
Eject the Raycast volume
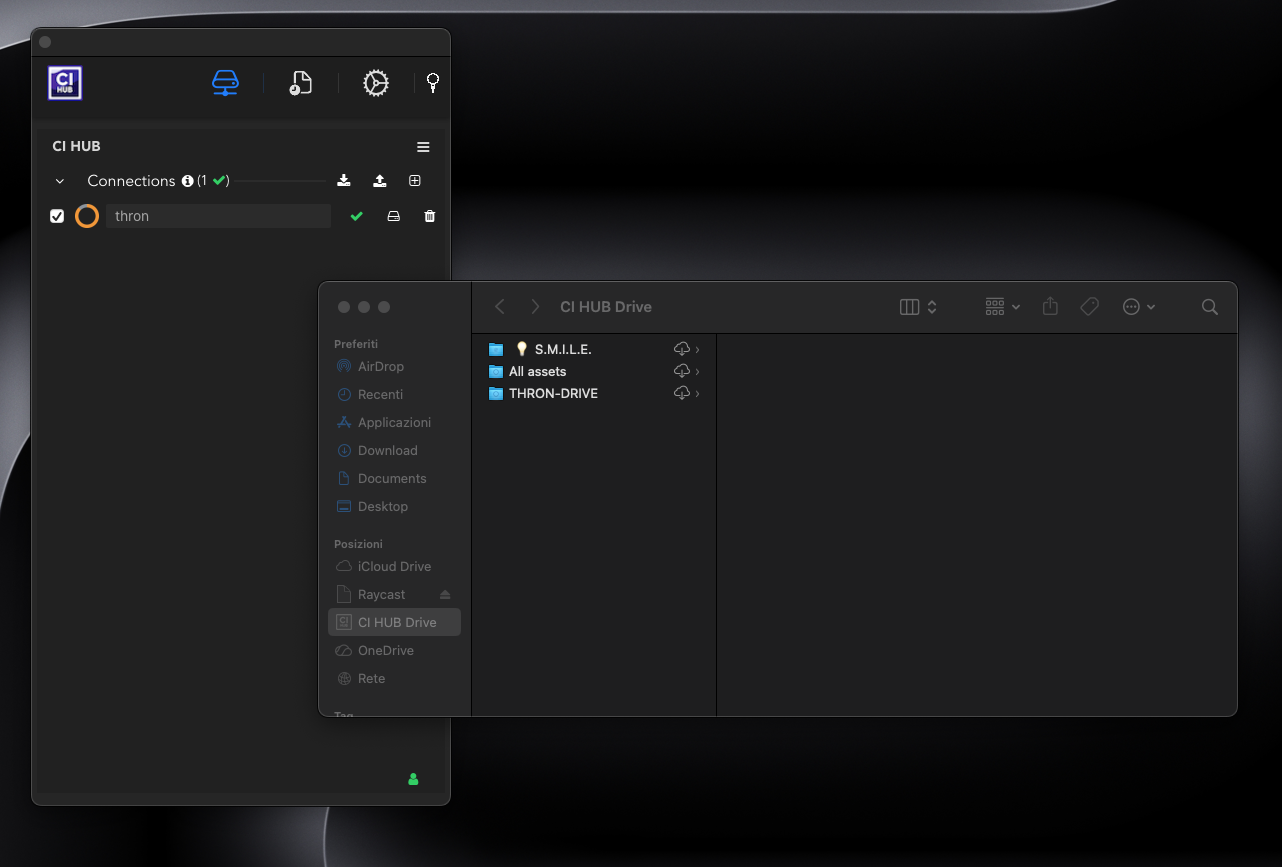(445, 594)
